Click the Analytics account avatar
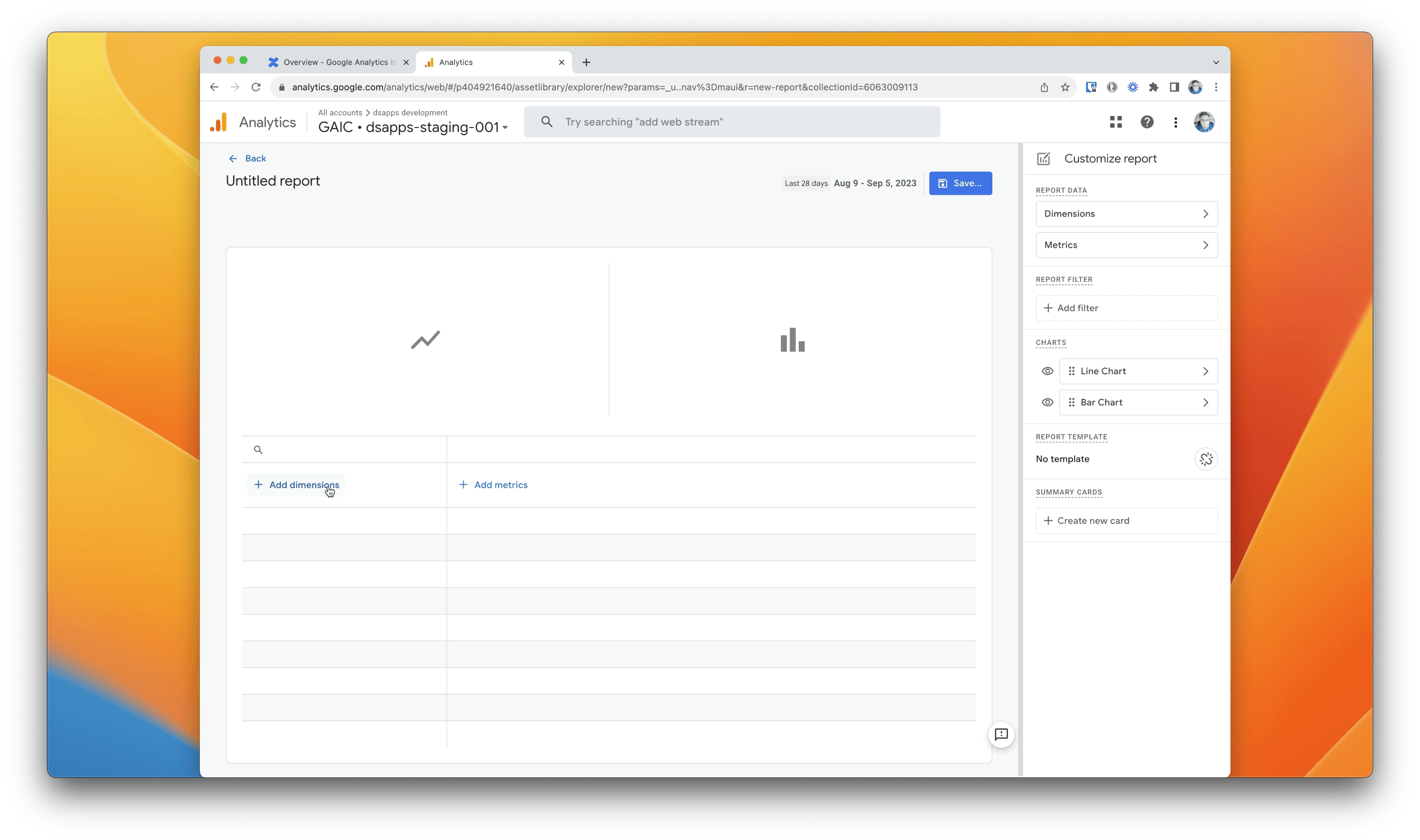This screenshot has height=840, width=1420. click(x=1204, y=122)
